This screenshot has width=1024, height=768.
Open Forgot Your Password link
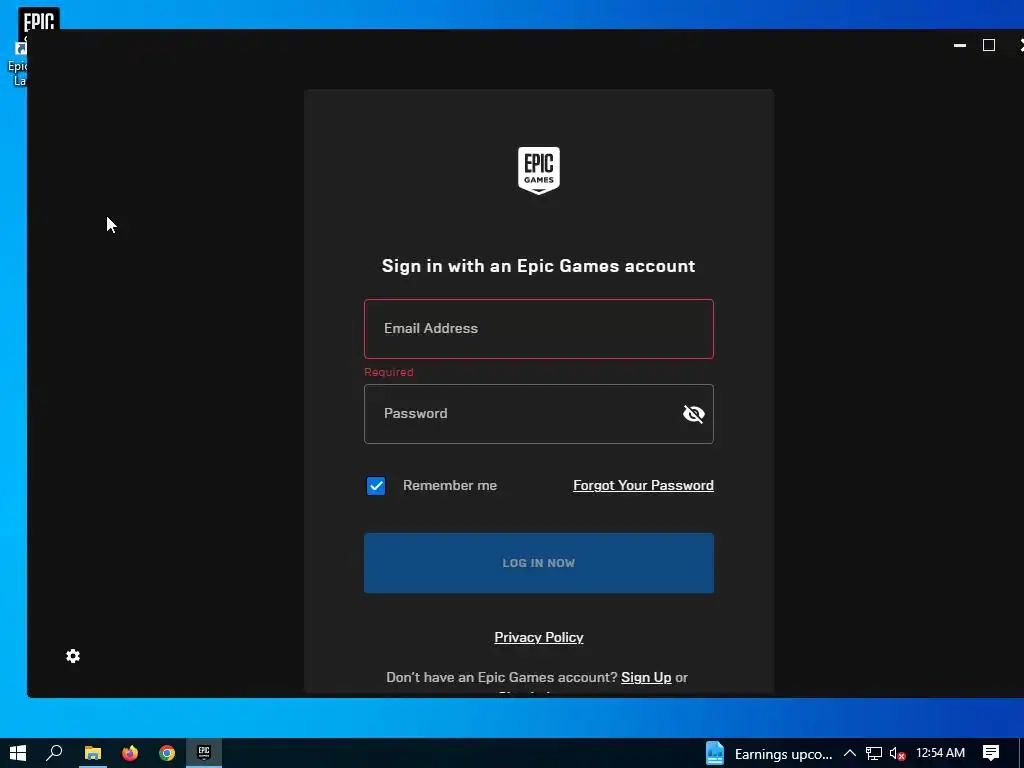[x=643, y=485]
